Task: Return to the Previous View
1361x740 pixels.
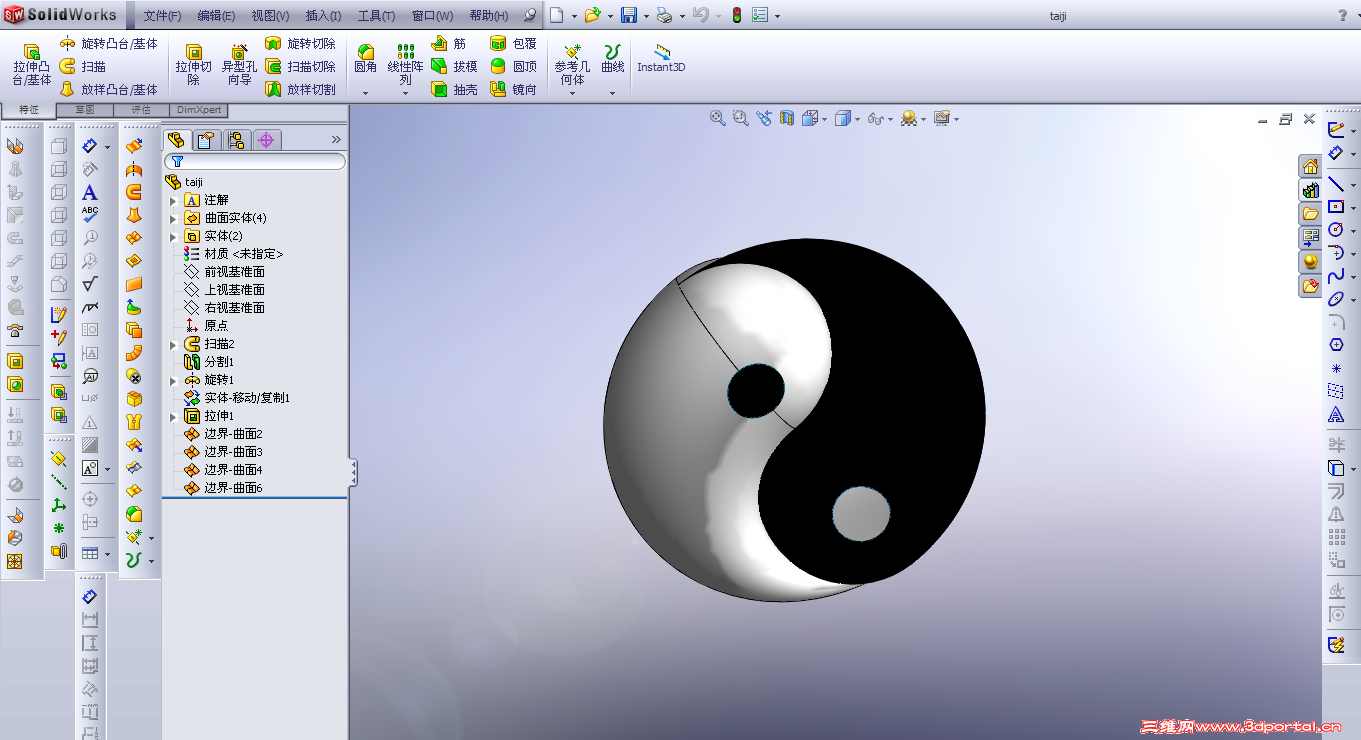Action: [764, 118]
